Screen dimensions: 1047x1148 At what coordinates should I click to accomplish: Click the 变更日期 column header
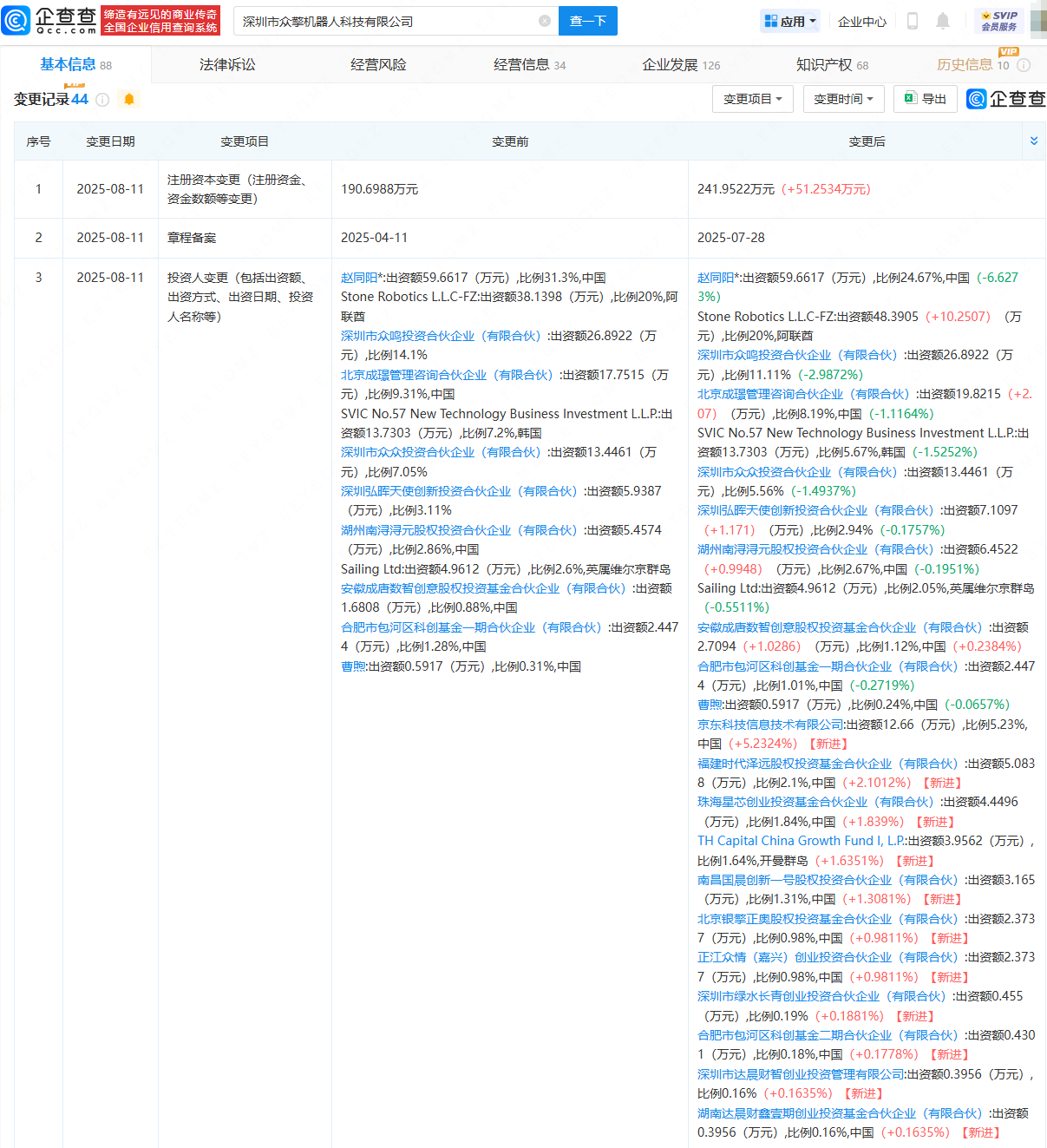click(x=110, y=141)
